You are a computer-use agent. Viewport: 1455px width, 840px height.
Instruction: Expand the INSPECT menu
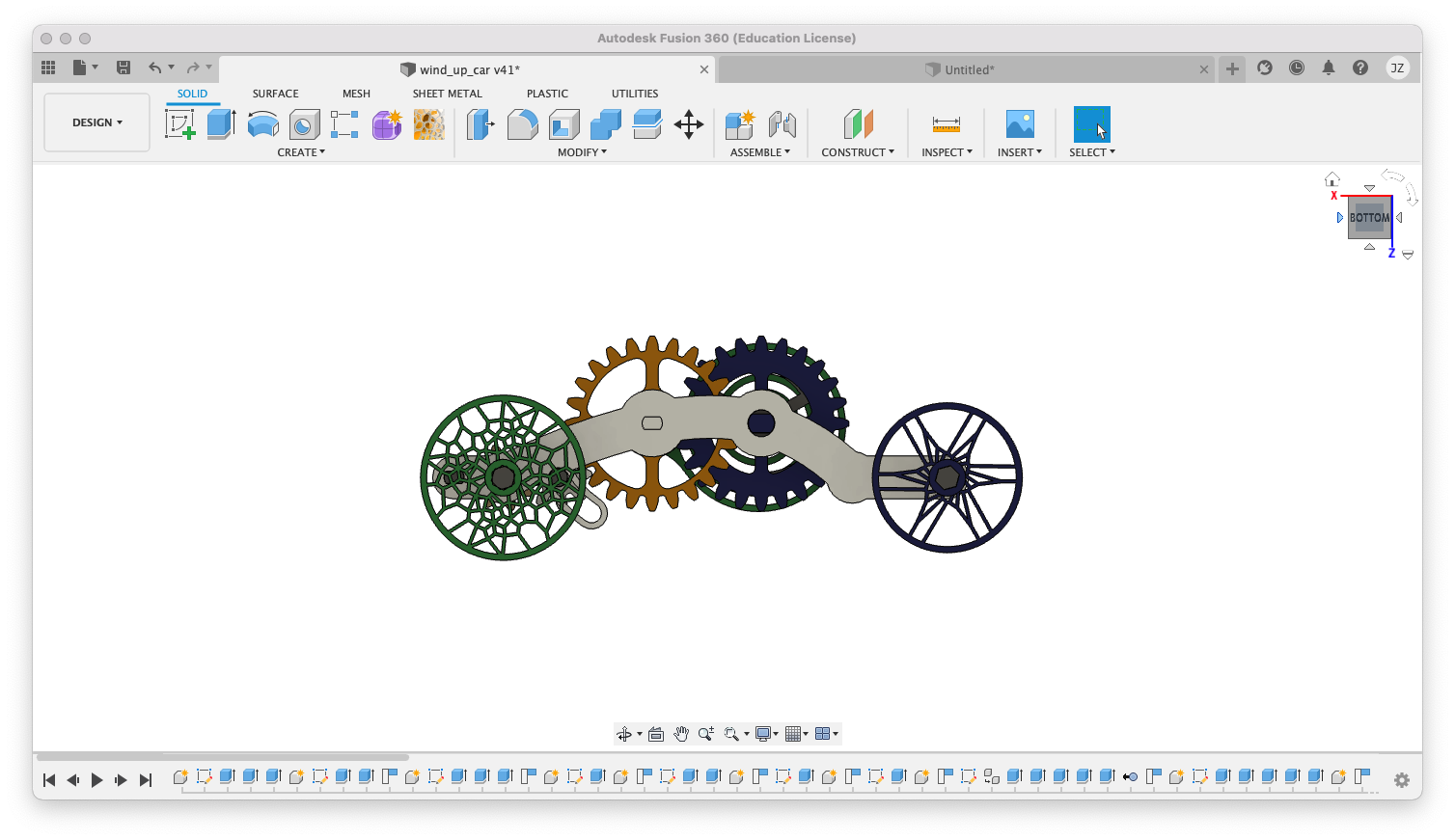[x=947, y=152]
